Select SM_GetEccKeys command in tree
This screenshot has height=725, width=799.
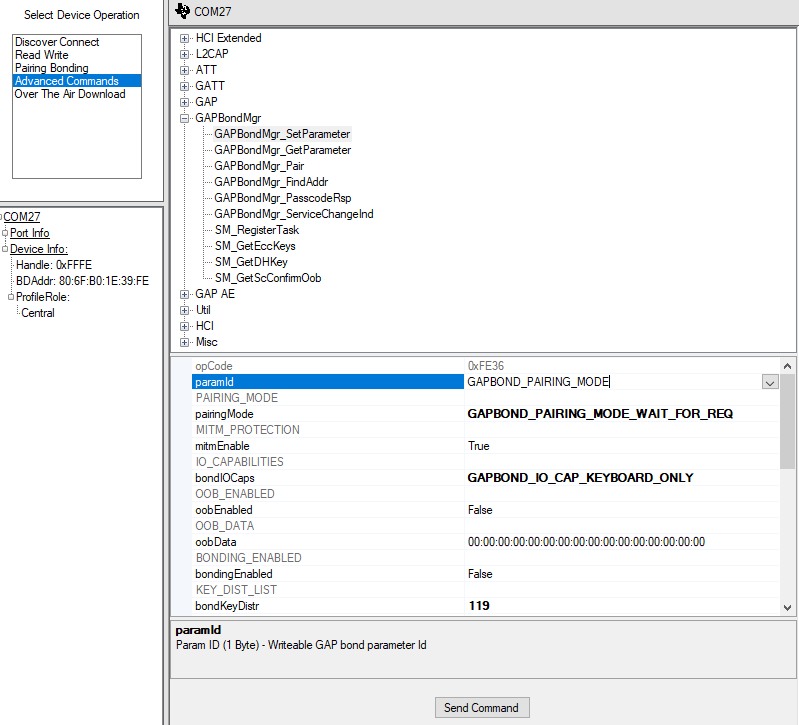click(255, 246)
